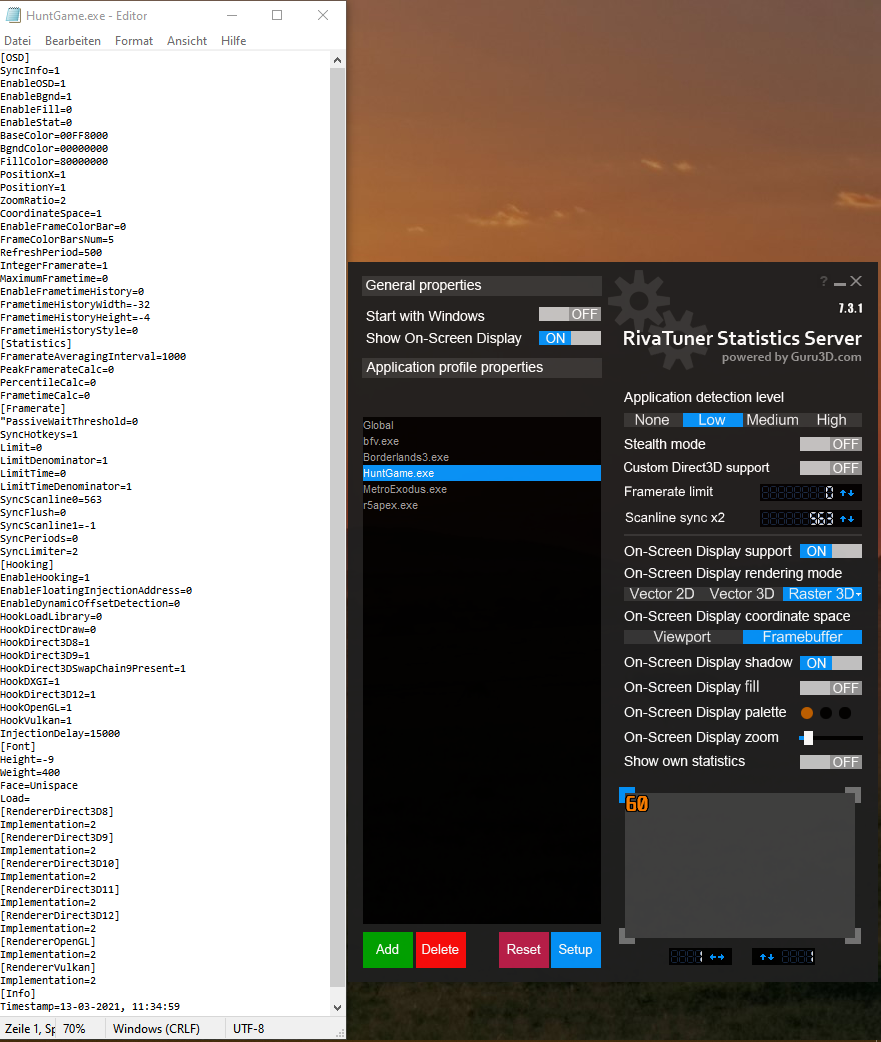Screen dimensions: 881x1042
Task: Click Notepad scrollbar down arrow
Action: 338,1007
